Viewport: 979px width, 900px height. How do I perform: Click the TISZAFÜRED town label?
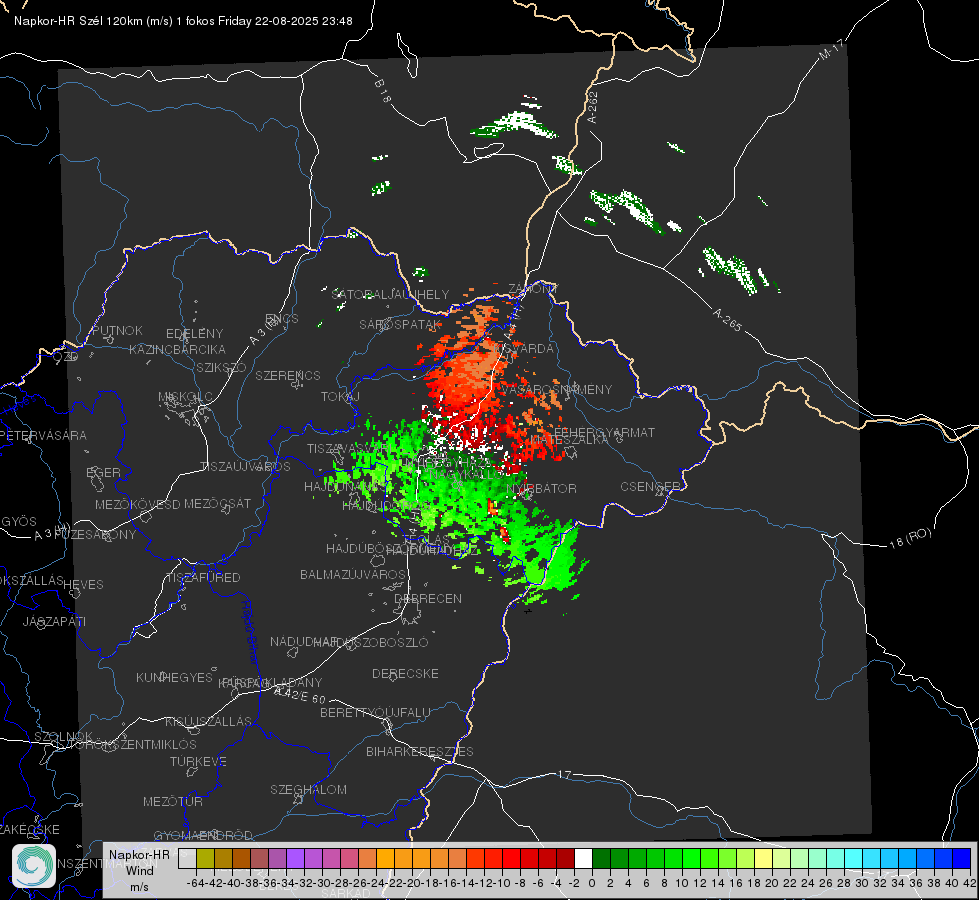(x=203, y=578)
